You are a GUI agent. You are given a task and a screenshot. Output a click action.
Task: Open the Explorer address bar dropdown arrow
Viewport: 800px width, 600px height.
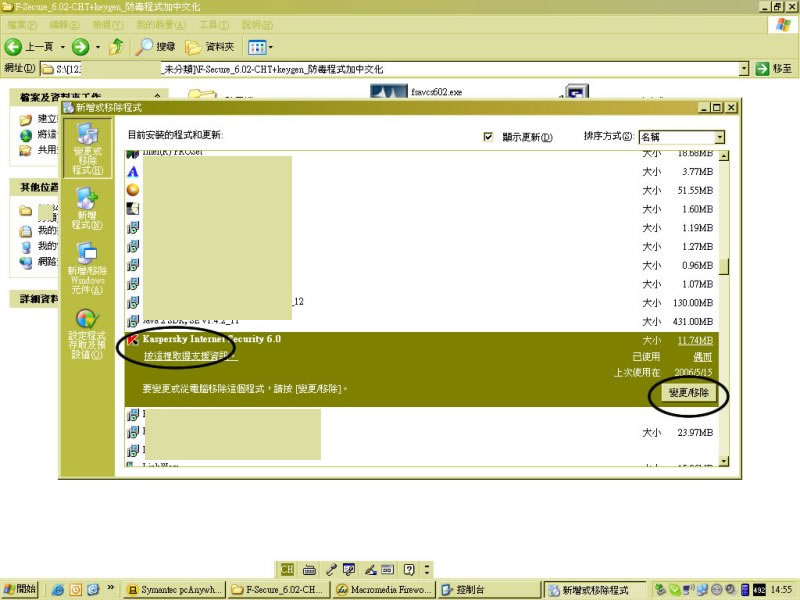coord(744,69)
